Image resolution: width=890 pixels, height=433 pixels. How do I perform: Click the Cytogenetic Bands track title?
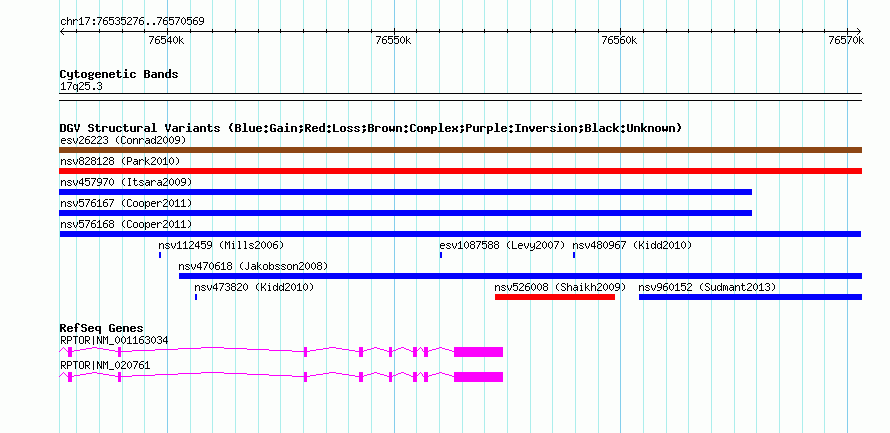click(119, 74)
